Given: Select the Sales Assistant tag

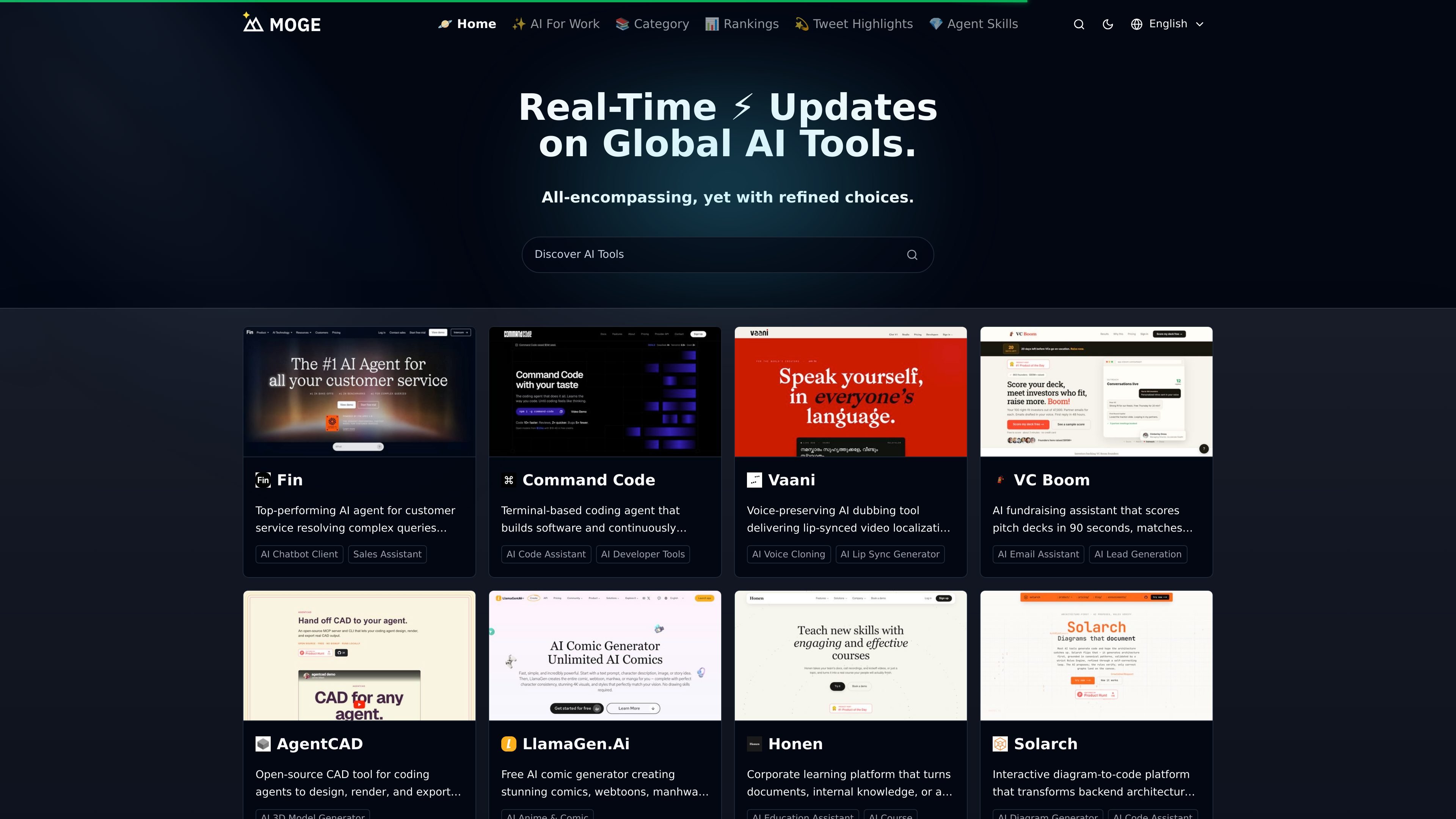Looking at the screenshot, I should (x=387, y=554).
